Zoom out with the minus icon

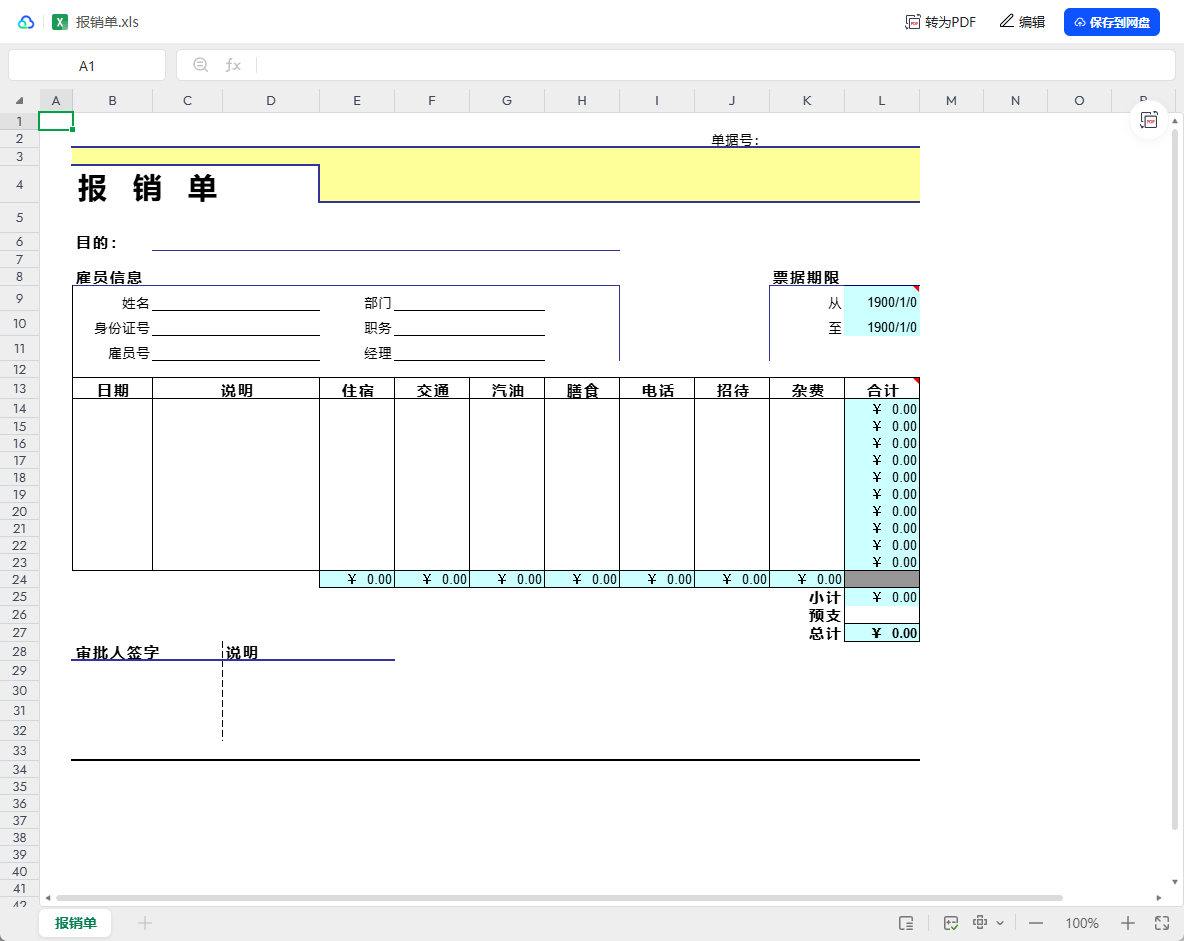pos(1036,923)
